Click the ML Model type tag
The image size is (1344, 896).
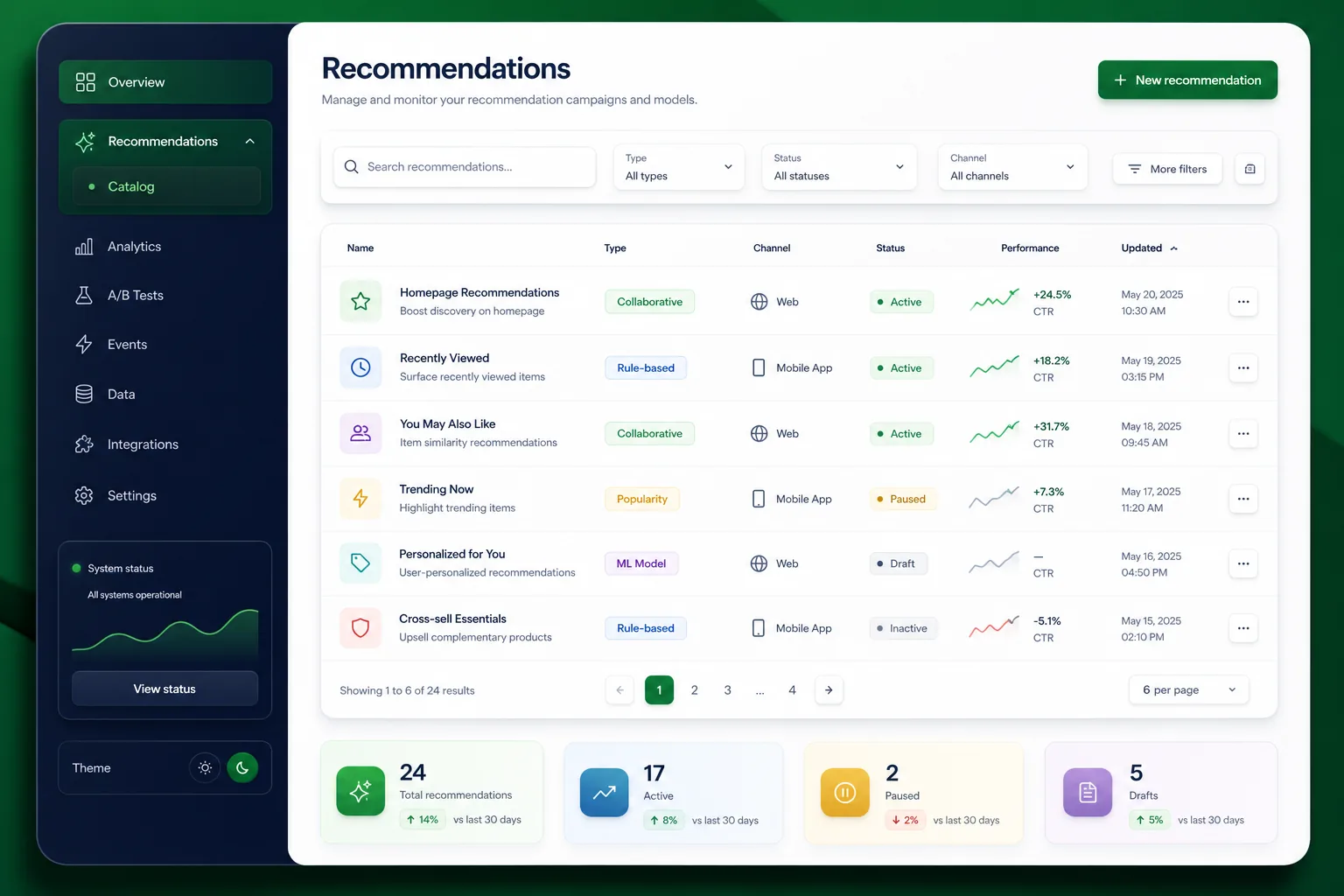click(641, 563)
